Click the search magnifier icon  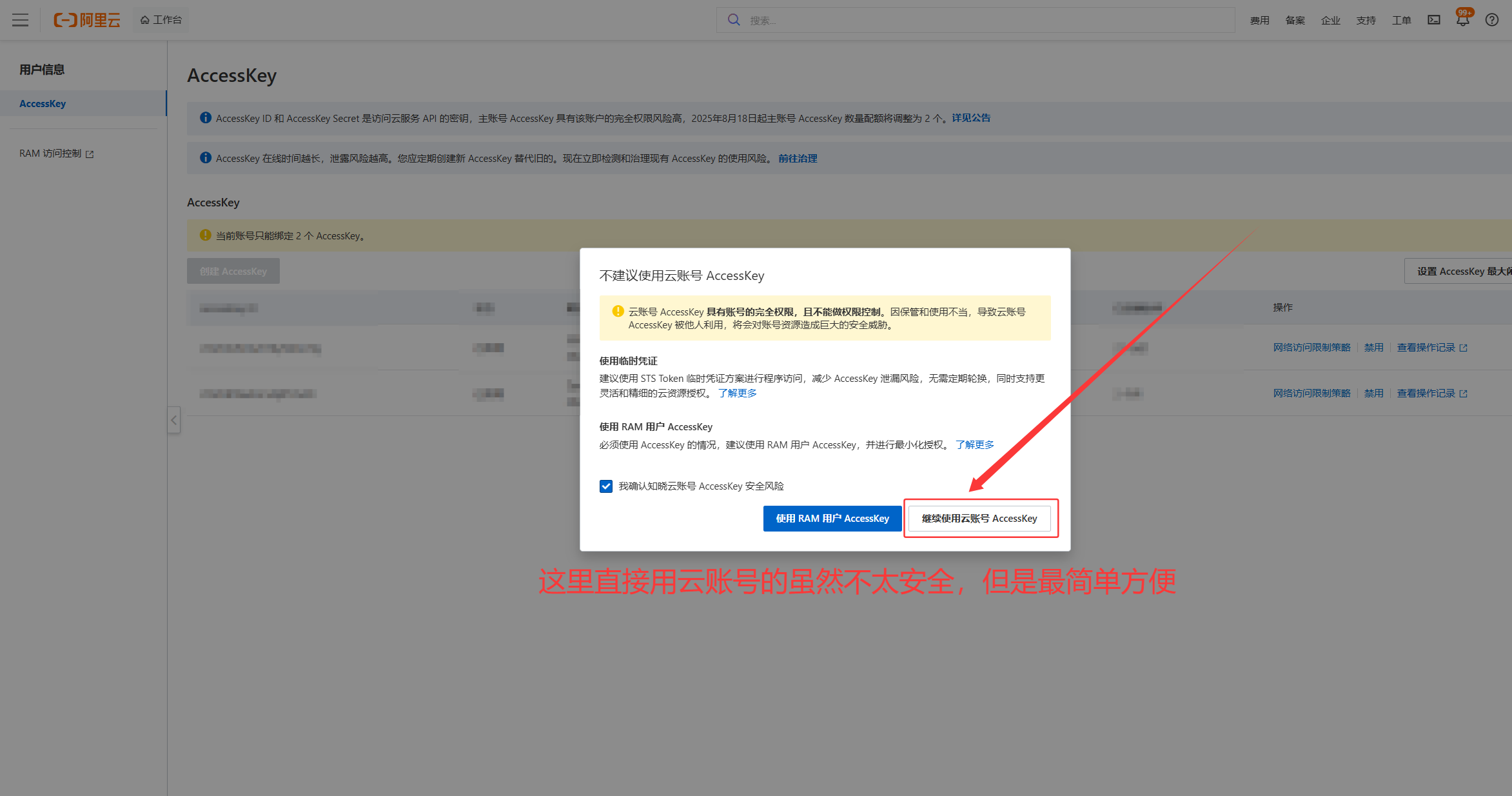[734, 20]
